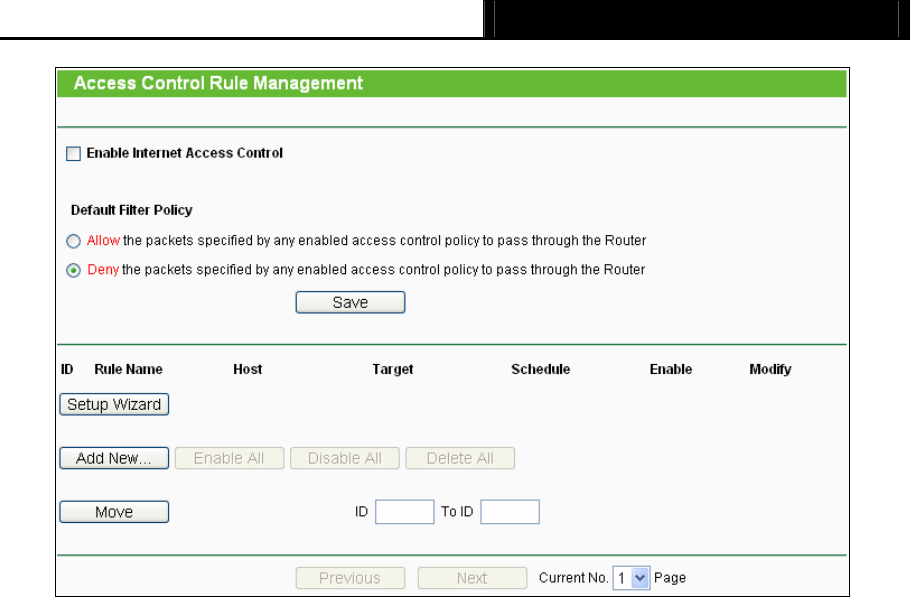Screen dimensions: 910x597
Task: Focus the ID input field
Action: [405, 512]
